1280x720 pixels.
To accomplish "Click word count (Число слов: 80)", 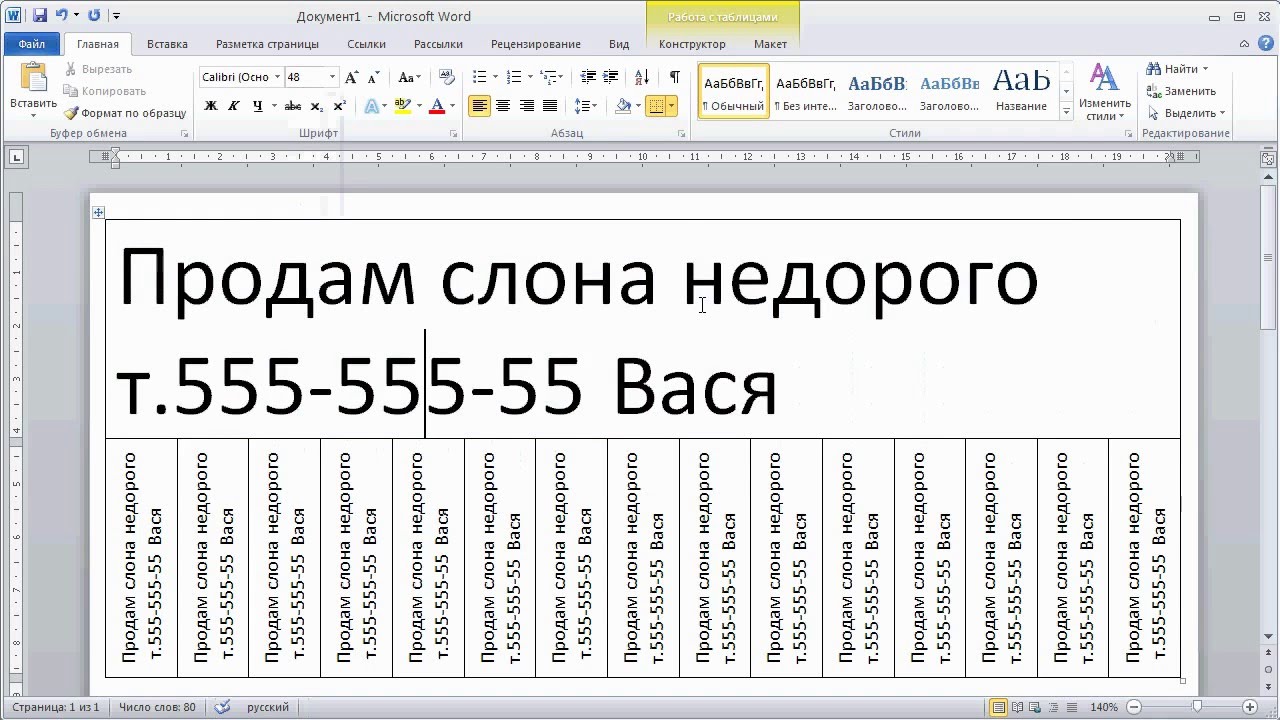I will click(157, 707).
